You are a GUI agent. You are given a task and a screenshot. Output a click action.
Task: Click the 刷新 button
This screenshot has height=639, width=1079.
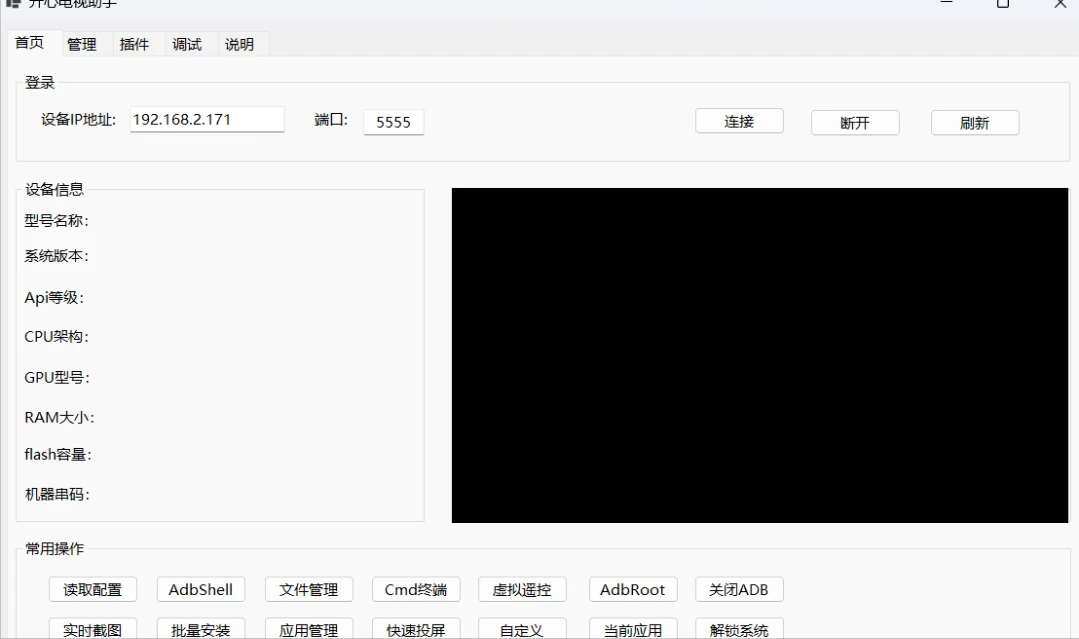(975, 122)
